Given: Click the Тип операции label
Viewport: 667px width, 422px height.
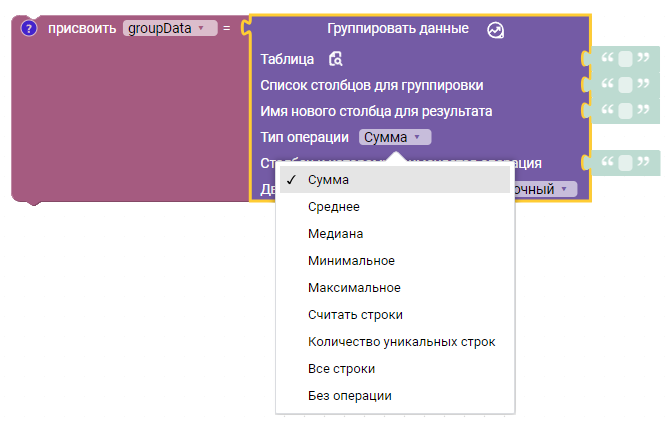Looking at the screenshot, I should 305,137.
